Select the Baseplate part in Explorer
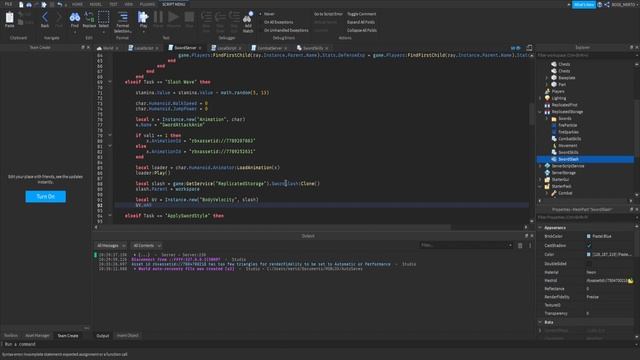640x360 pixels. 567,78
